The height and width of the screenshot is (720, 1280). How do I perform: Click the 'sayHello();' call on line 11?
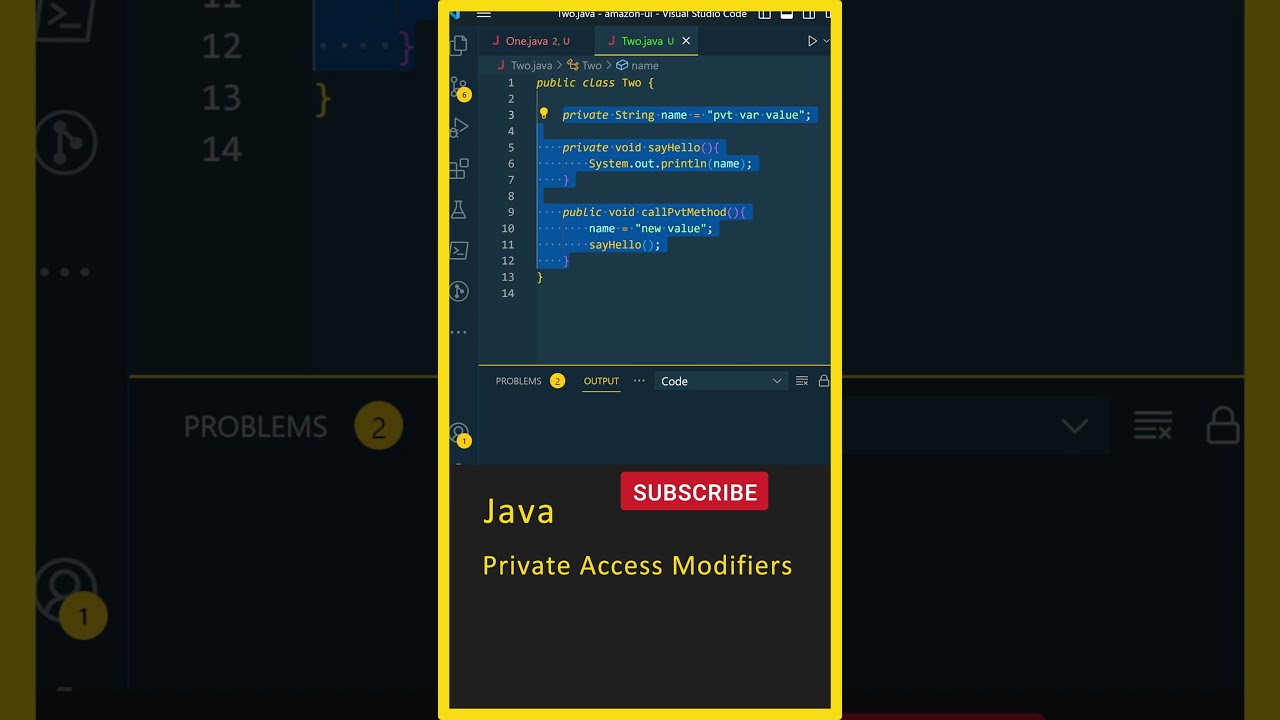(x=625, y=244)
